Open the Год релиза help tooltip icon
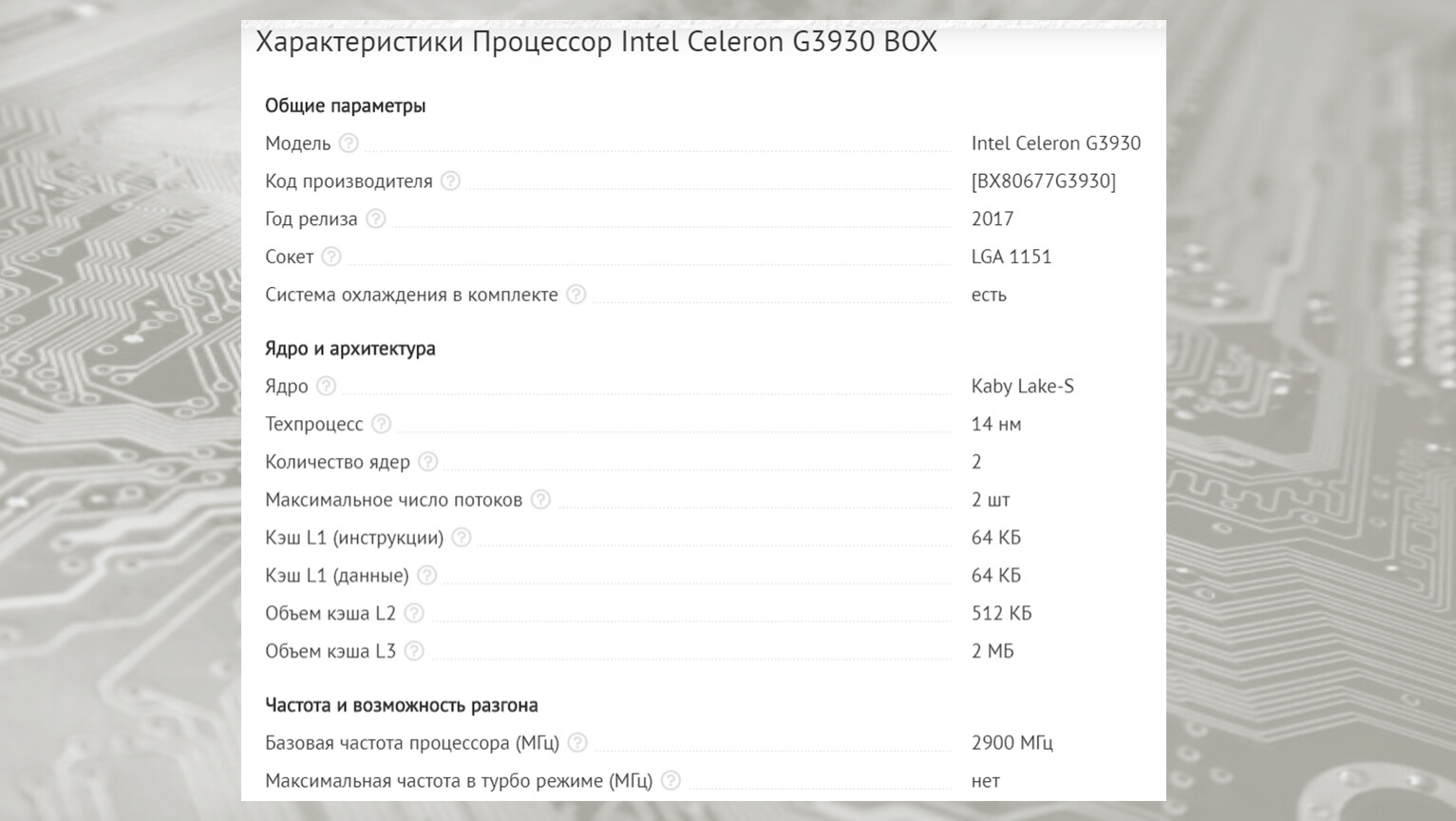This screenshot has width=1456, height=821. [x=376, y=220]
